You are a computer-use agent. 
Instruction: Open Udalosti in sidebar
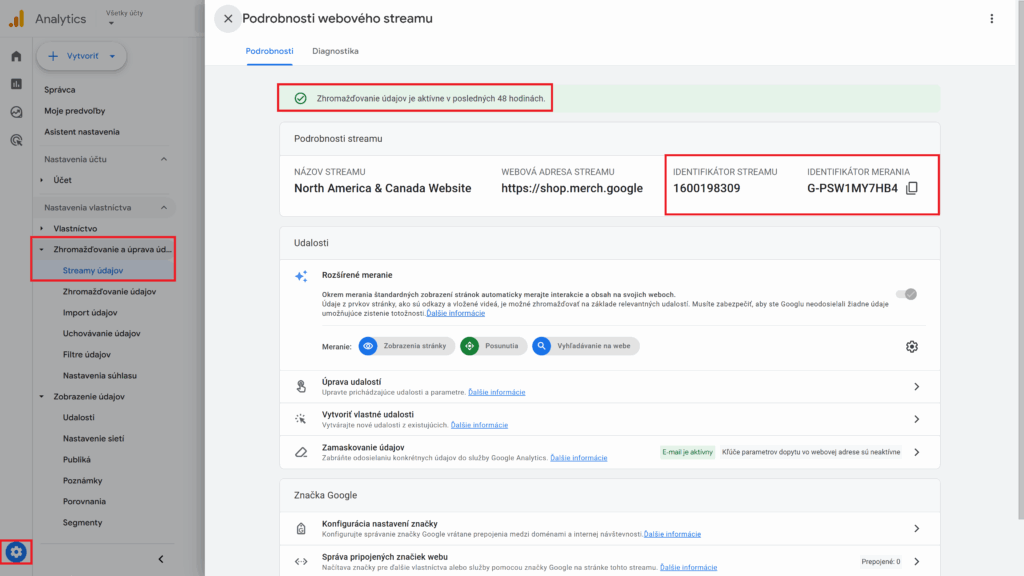pyautogui.click(x=78, y=417)
